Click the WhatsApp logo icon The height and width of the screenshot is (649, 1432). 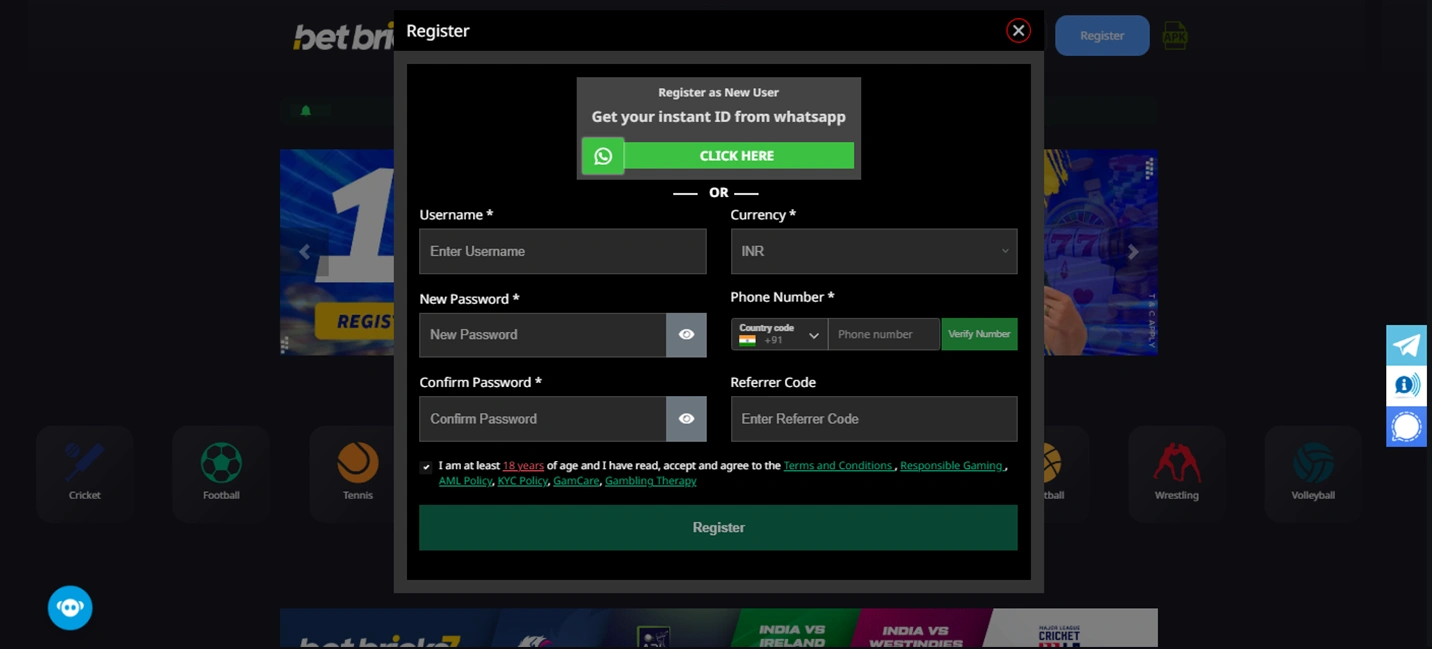coord(603,156)
